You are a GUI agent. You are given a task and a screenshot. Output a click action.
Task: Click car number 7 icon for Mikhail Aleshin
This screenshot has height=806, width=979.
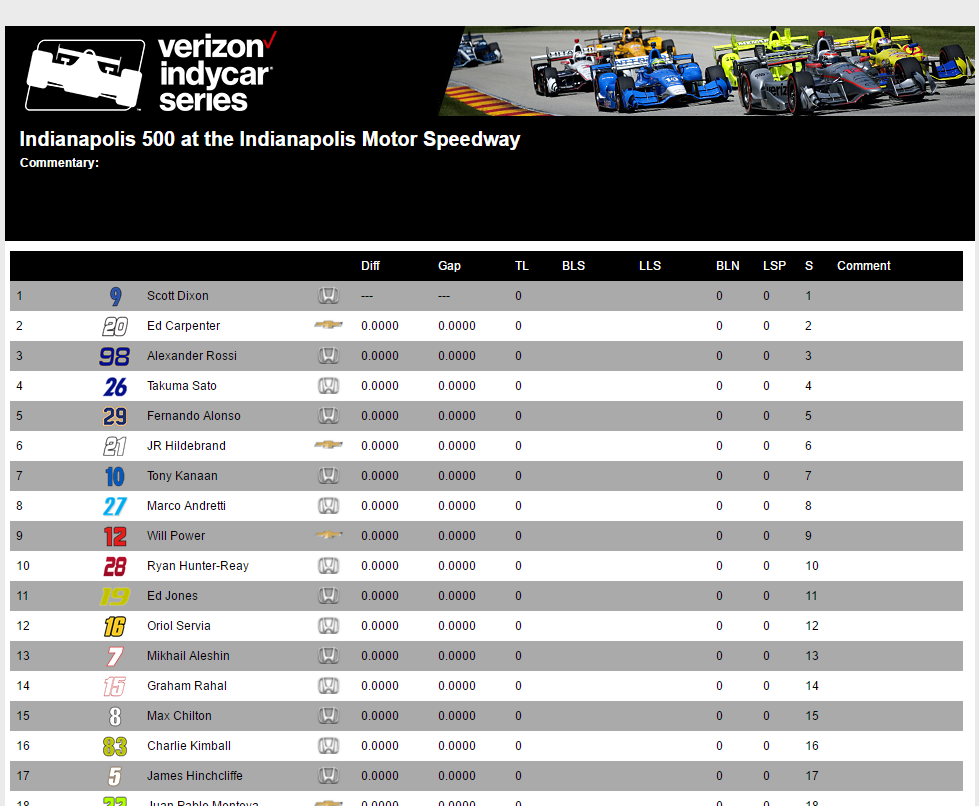coord(115,656)
